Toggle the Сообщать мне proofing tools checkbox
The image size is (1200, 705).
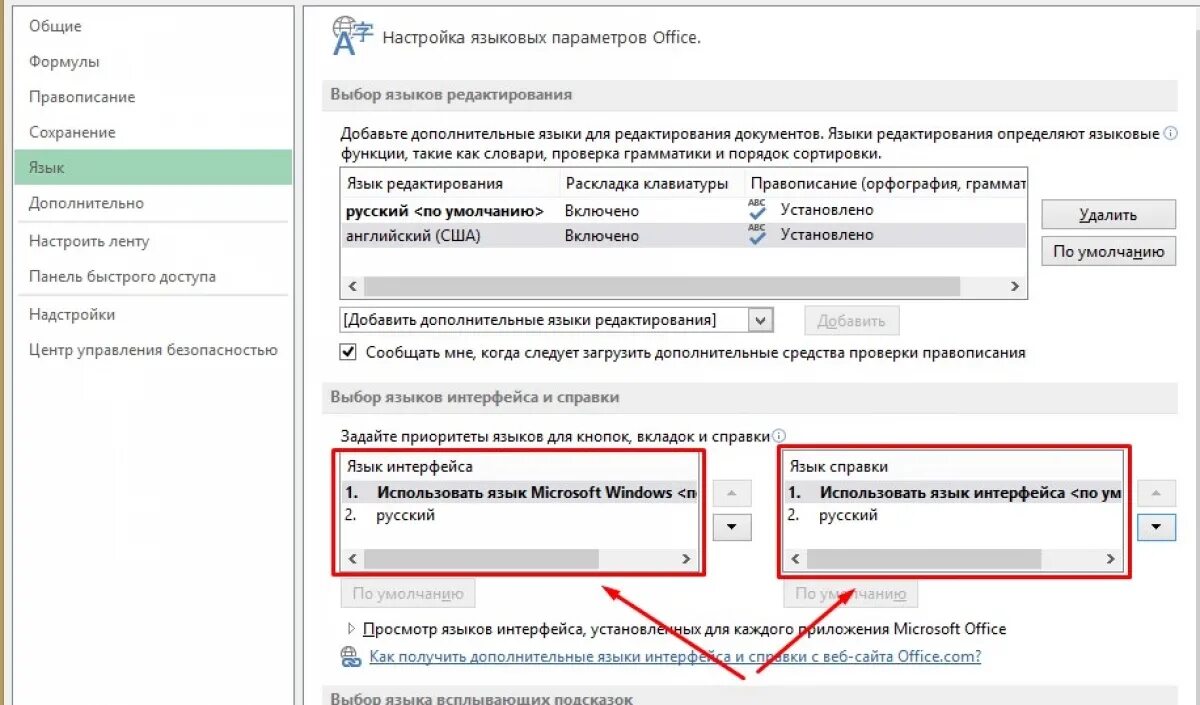tap(348, 352)
